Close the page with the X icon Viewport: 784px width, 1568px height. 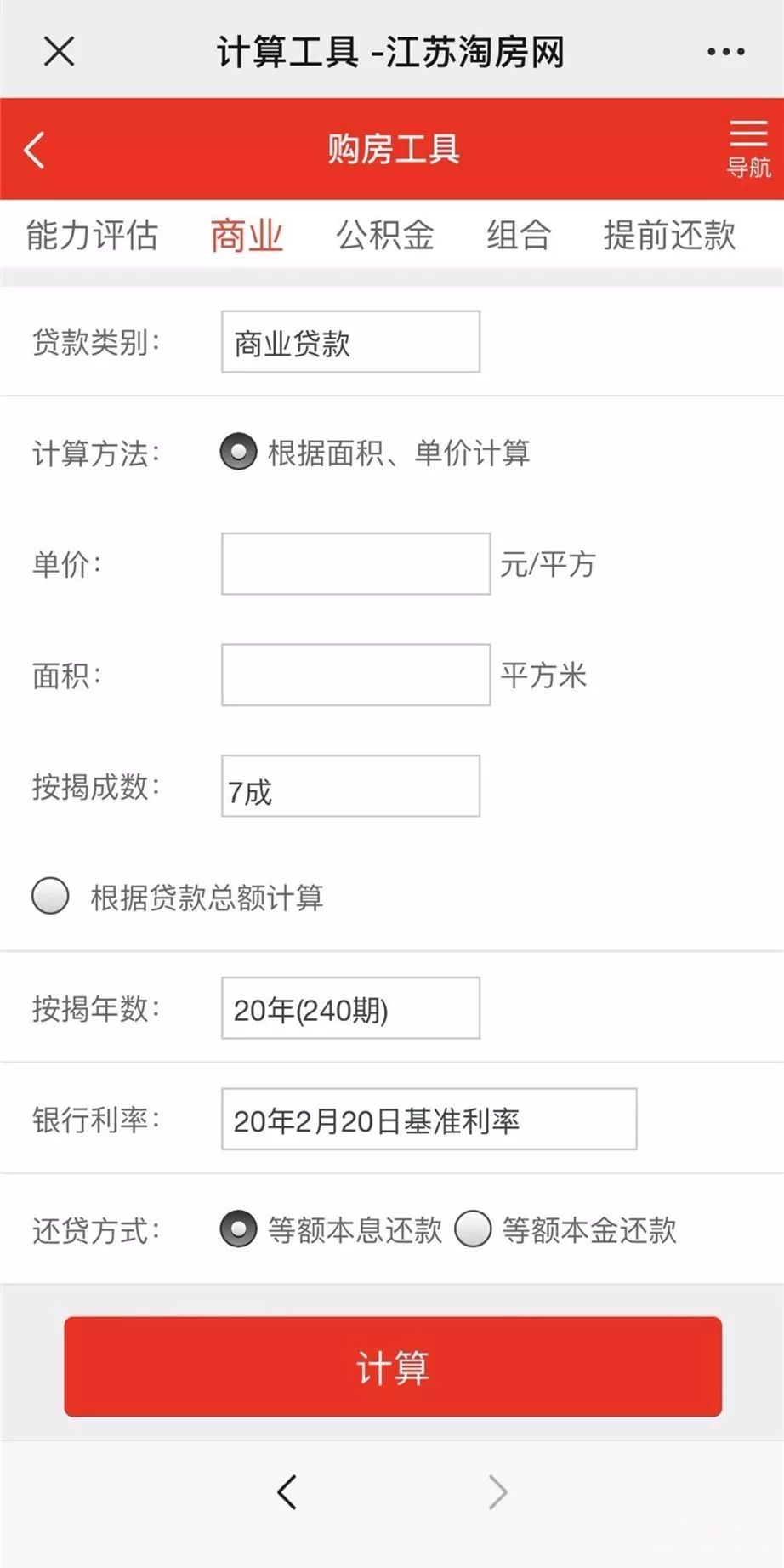pos(58,51)
